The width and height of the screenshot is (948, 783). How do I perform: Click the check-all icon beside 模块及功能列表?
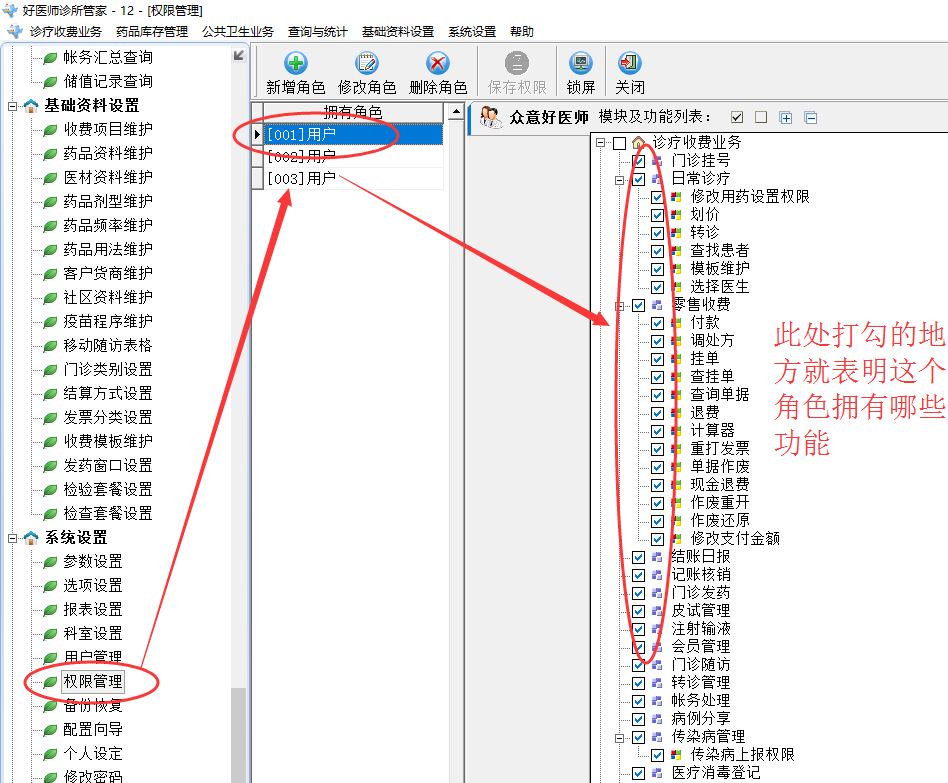(737, 118)
